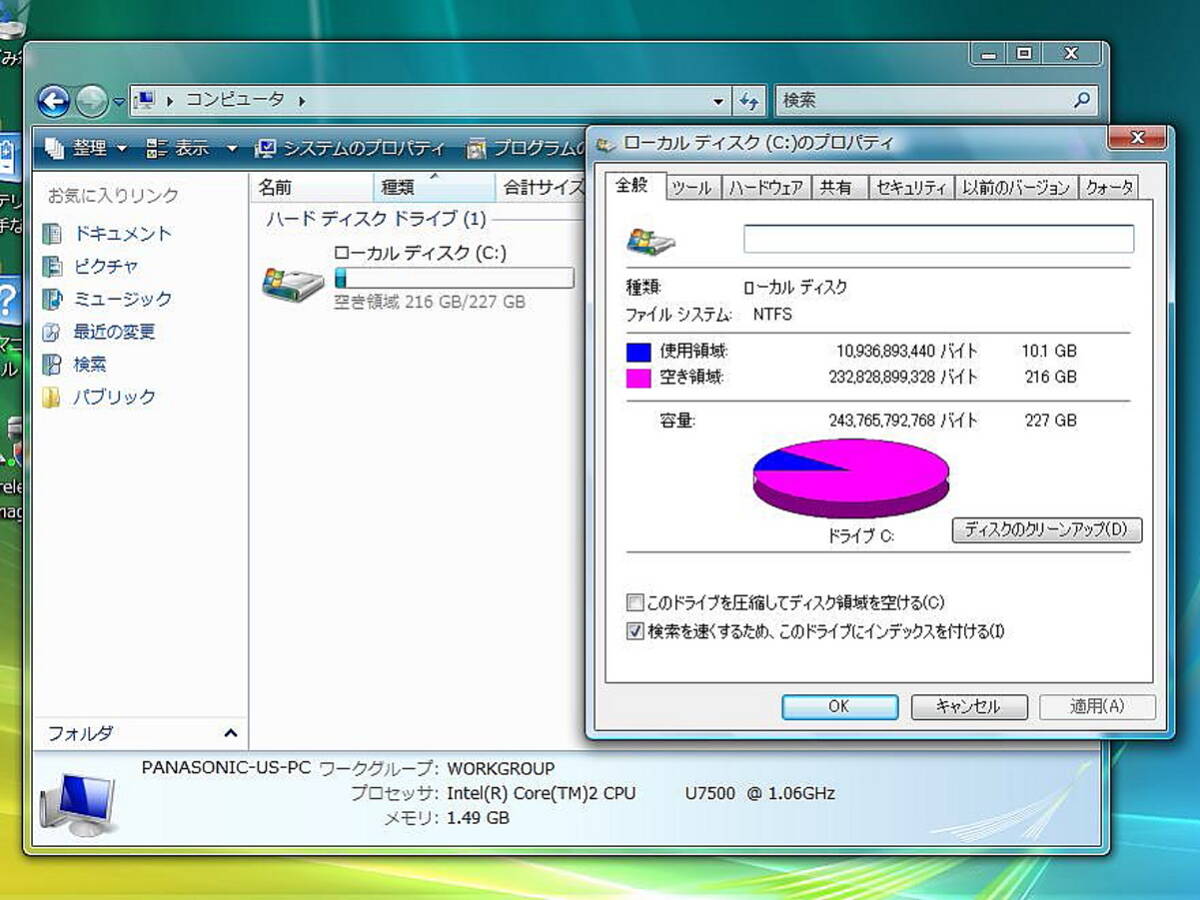Click the 最近の変更 icon in sidebar
This screenshot has height=900, width=1200.
tap(52, 332)
